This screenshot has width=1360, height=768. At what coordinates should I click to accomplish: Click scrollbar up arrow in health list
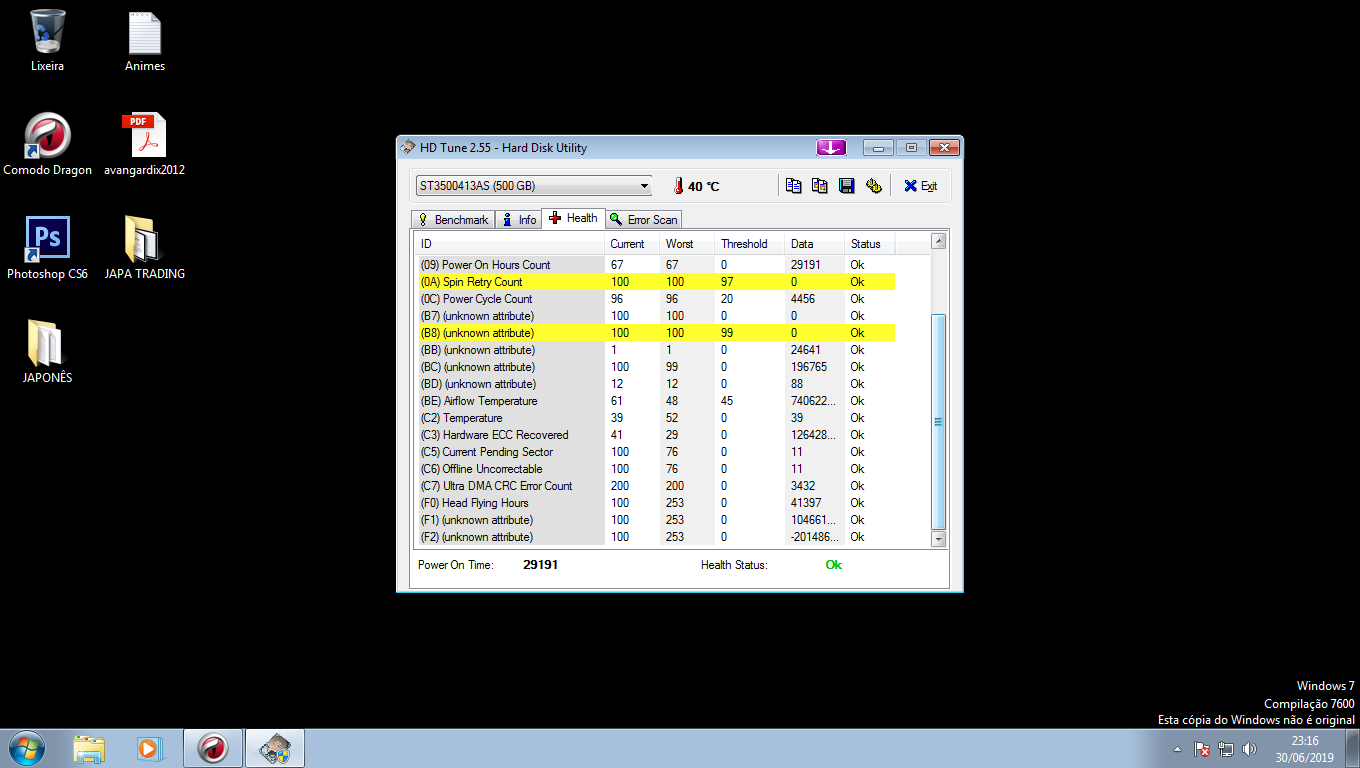[x=938, y=241]
